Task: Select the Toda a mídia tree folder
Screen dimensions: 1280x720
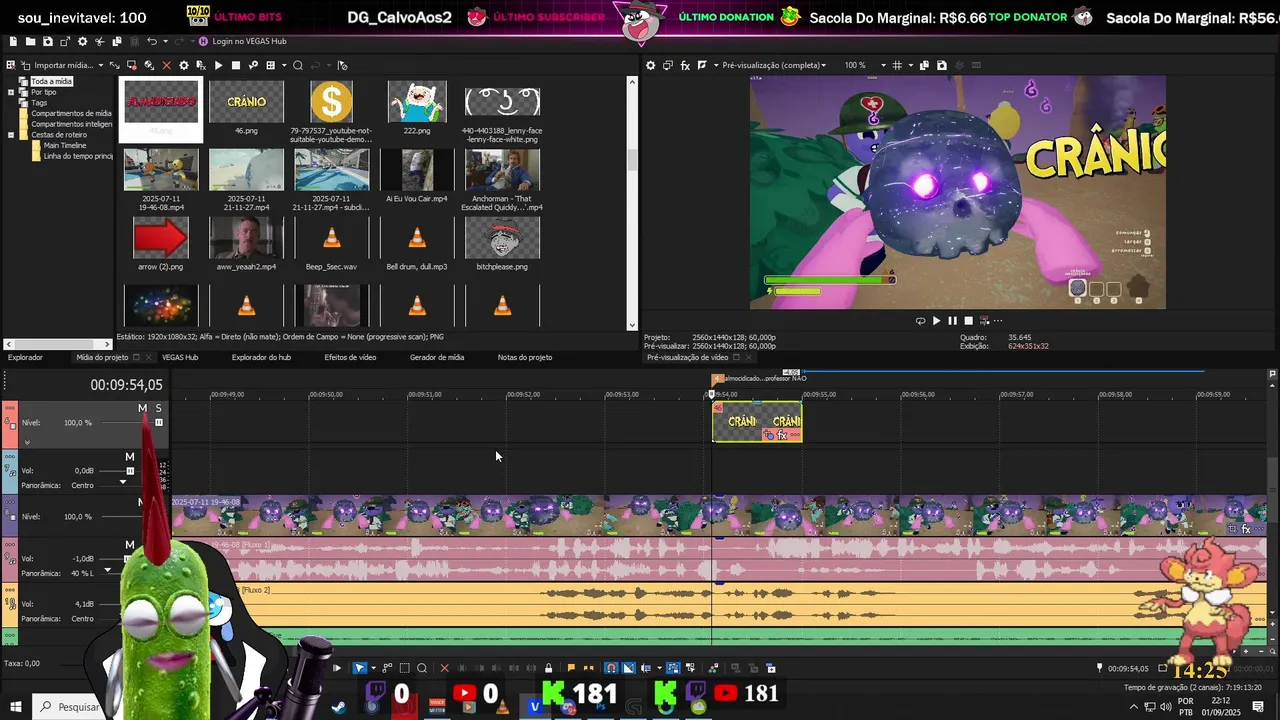Action: 51,81
